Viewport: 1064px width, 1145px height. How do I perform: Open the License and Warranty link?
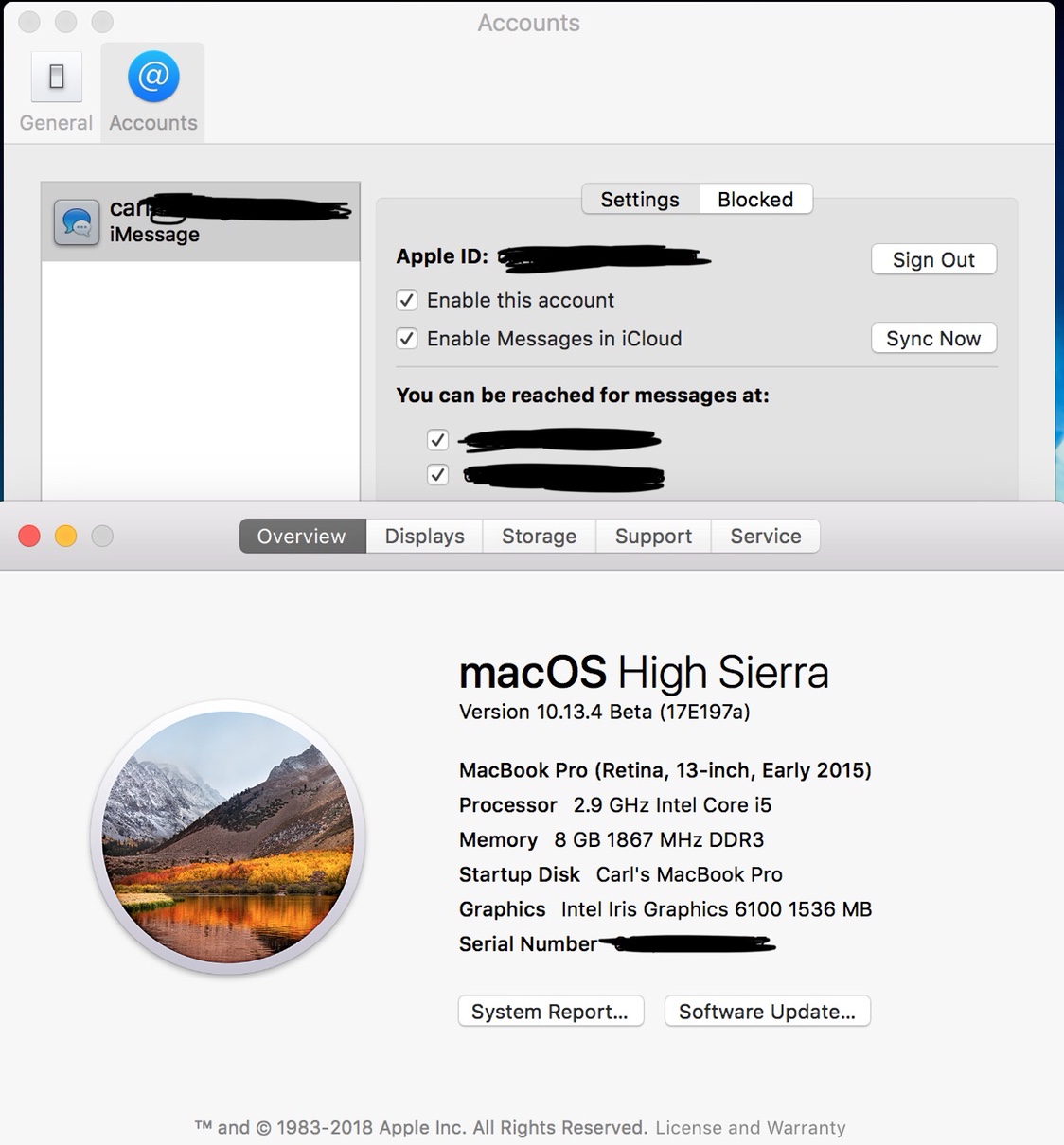[x=751, y=1127]
